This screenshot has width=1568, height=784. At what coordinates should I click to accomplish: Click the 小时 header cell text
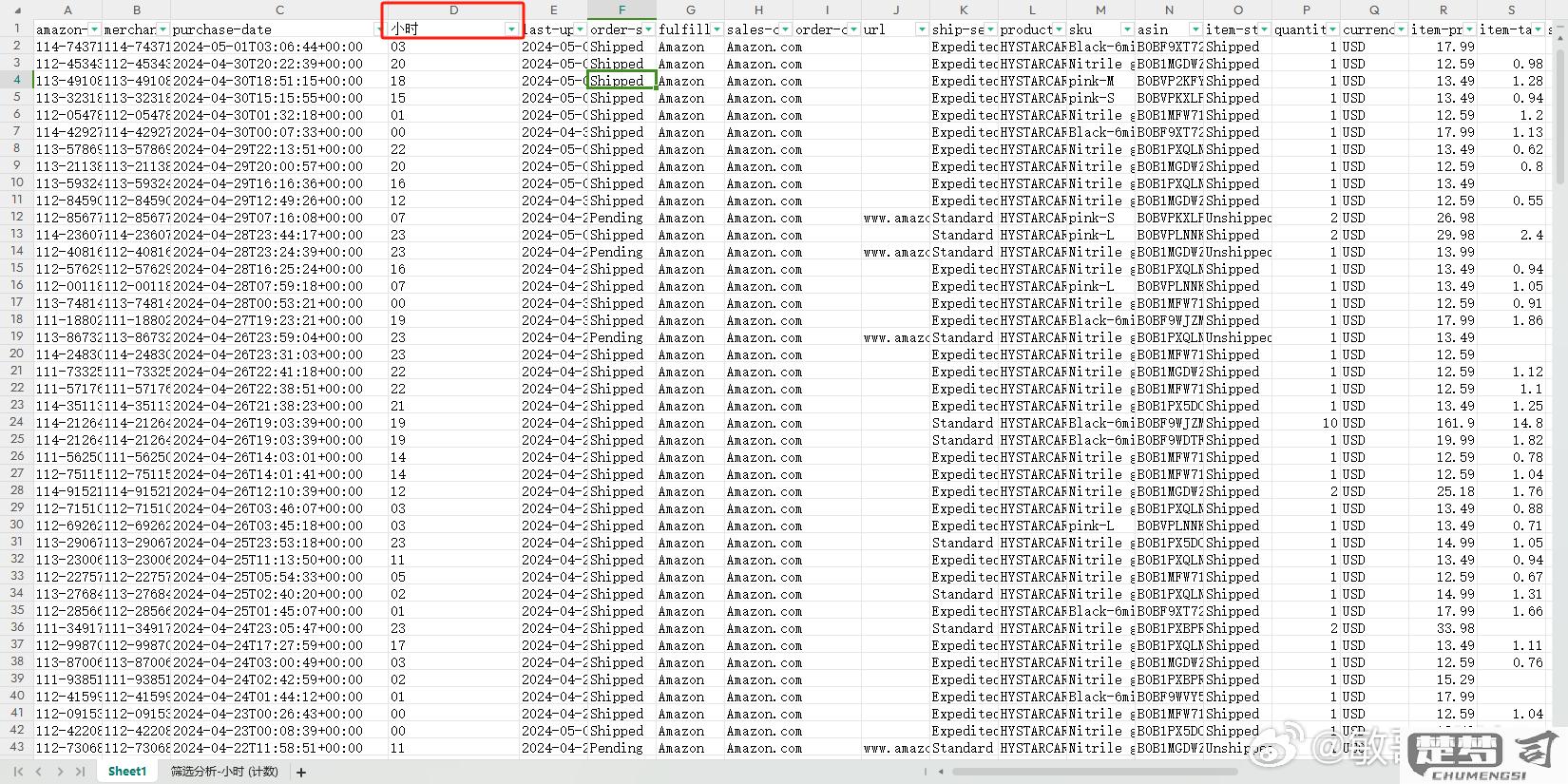click(x=405, y=29)
